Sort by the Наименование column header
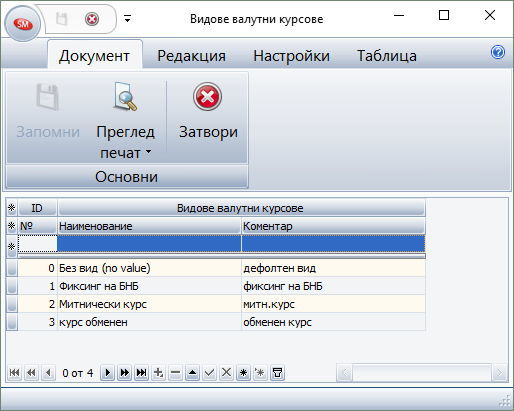Screen dimensions: 514x411 [x=149, y=226]
